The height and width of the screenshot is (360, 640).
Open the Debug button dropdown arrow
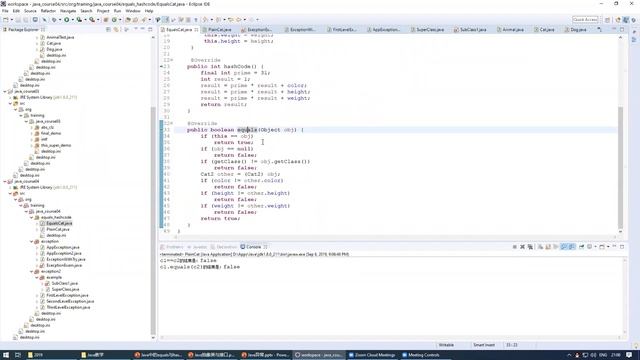click(60, 20)
